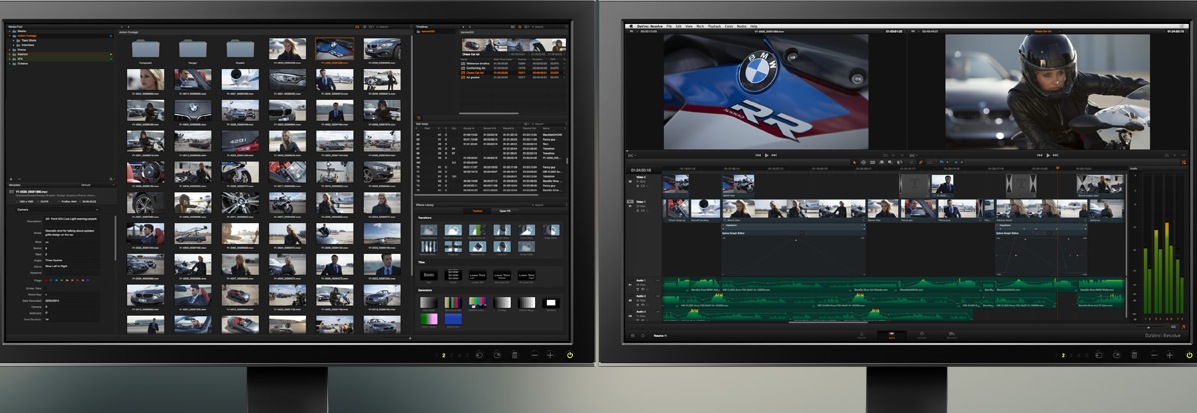Select the trim edit tool beside the arrow
Image resolution: width=1197 pixels, height=413 pixels.
pyautogui.click(x=863, y=162)
